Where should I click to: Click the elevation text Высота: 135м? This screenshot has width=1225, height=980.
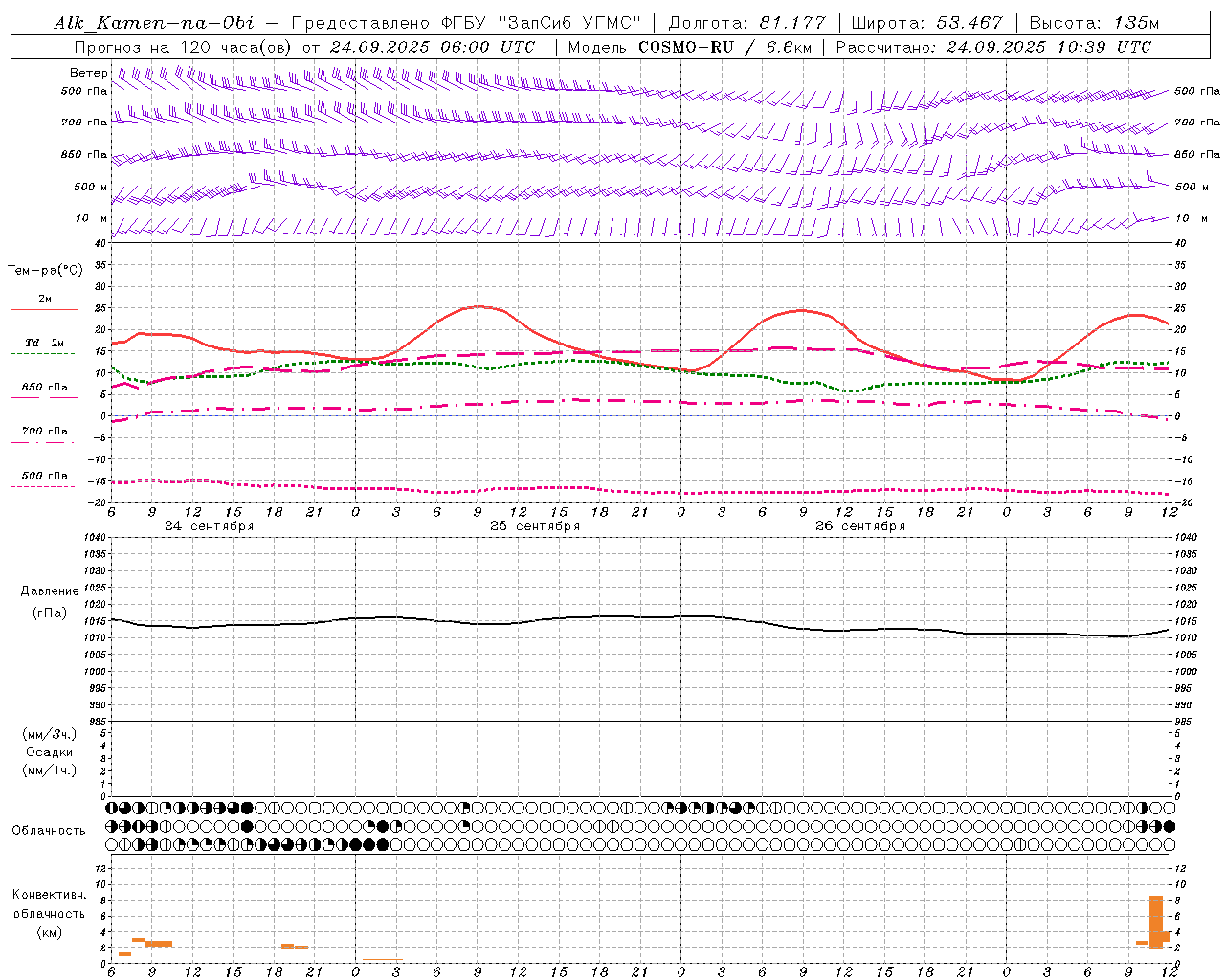[x=1095, y=23]
